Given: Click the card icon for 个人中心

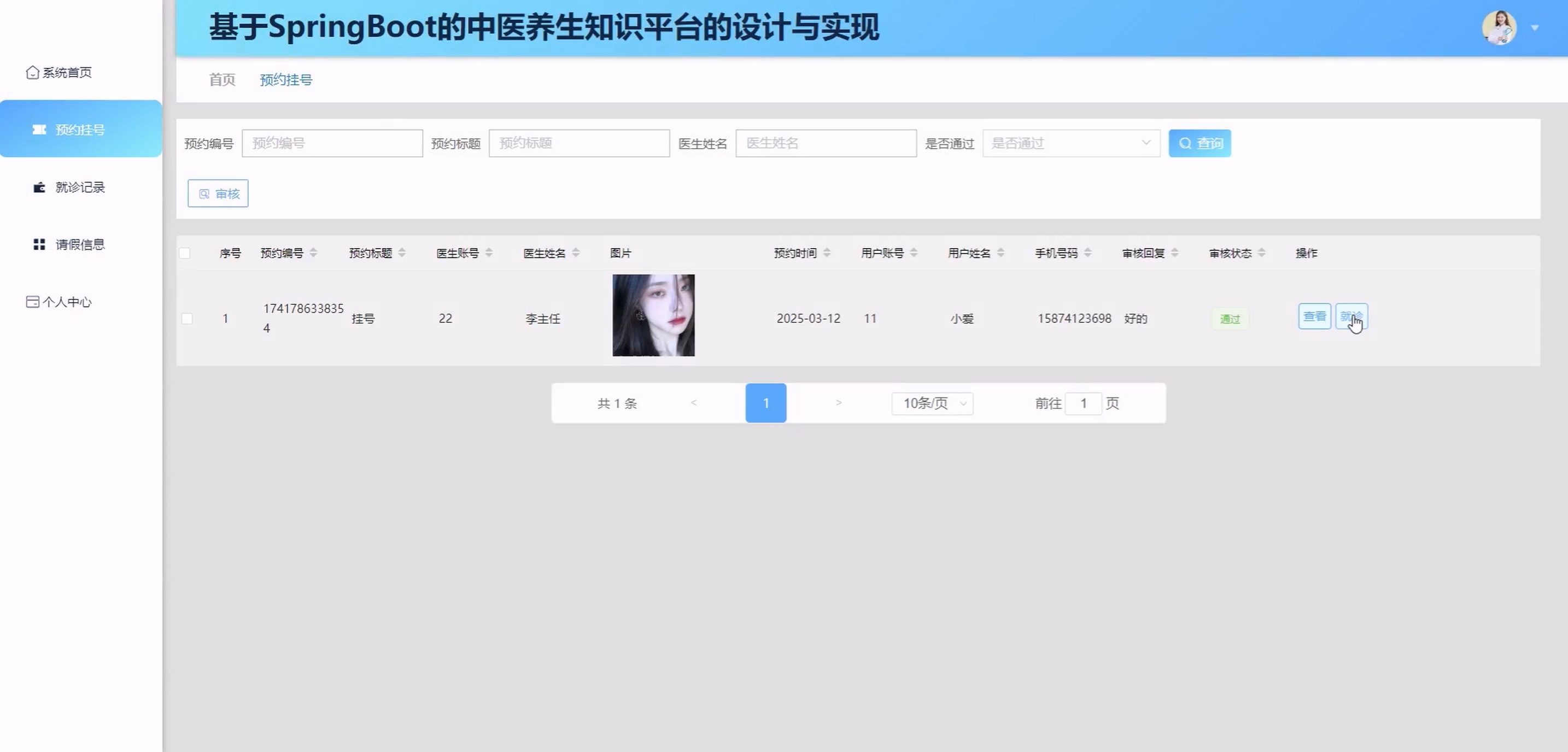Looking at the screenshot, I should point(32,302).
